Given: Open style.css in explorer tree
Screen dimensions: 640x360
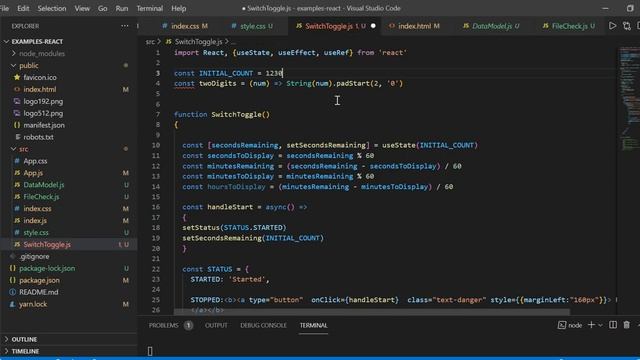Looking at the screenshot, I should click(36, 233).
